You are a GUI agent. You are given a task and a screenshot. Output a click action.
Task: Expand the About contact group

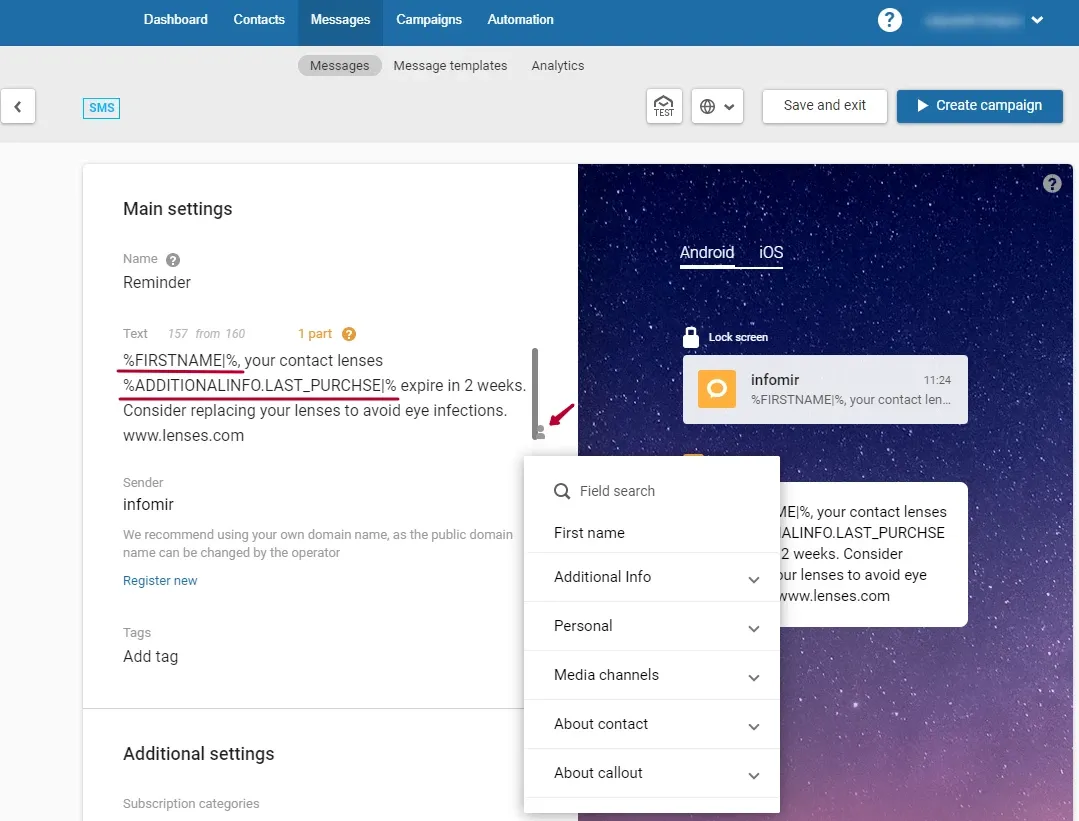tap(753, 726)
